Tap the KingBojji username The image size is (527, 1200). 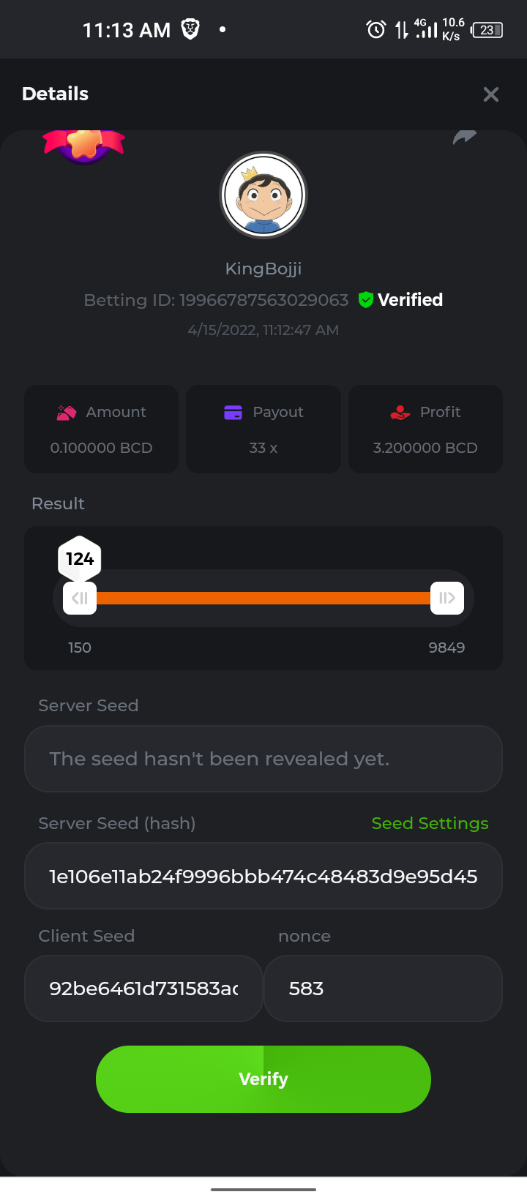[x=263, y=269]
